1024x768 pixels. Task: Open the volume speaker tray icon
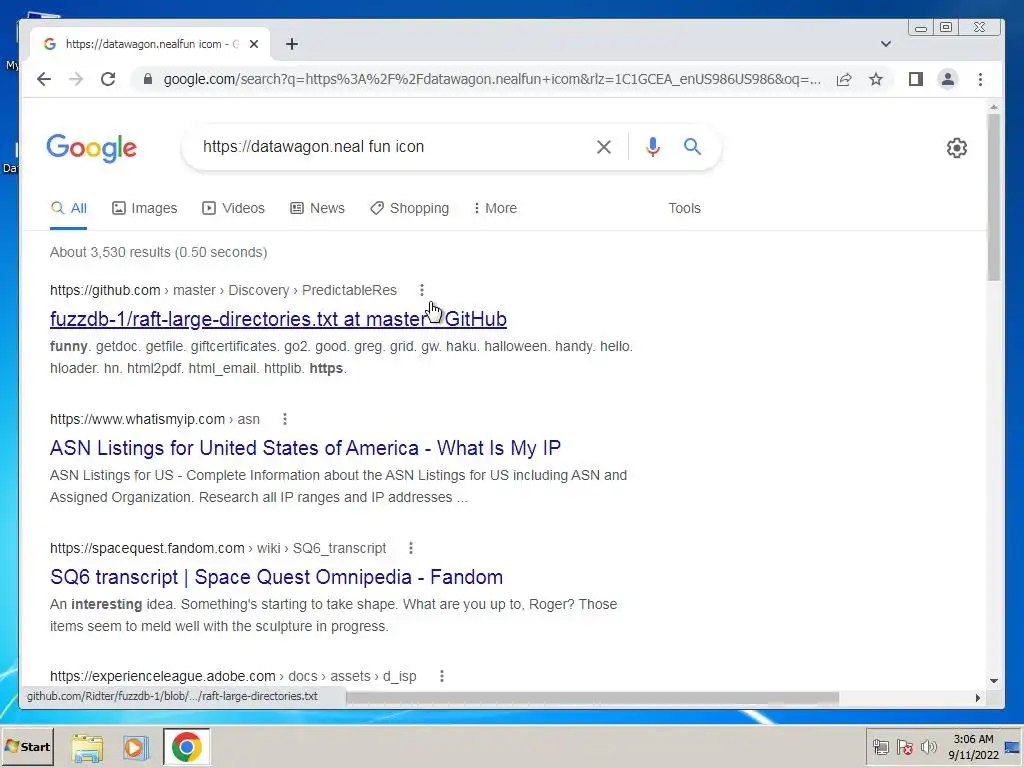[928, 747]
